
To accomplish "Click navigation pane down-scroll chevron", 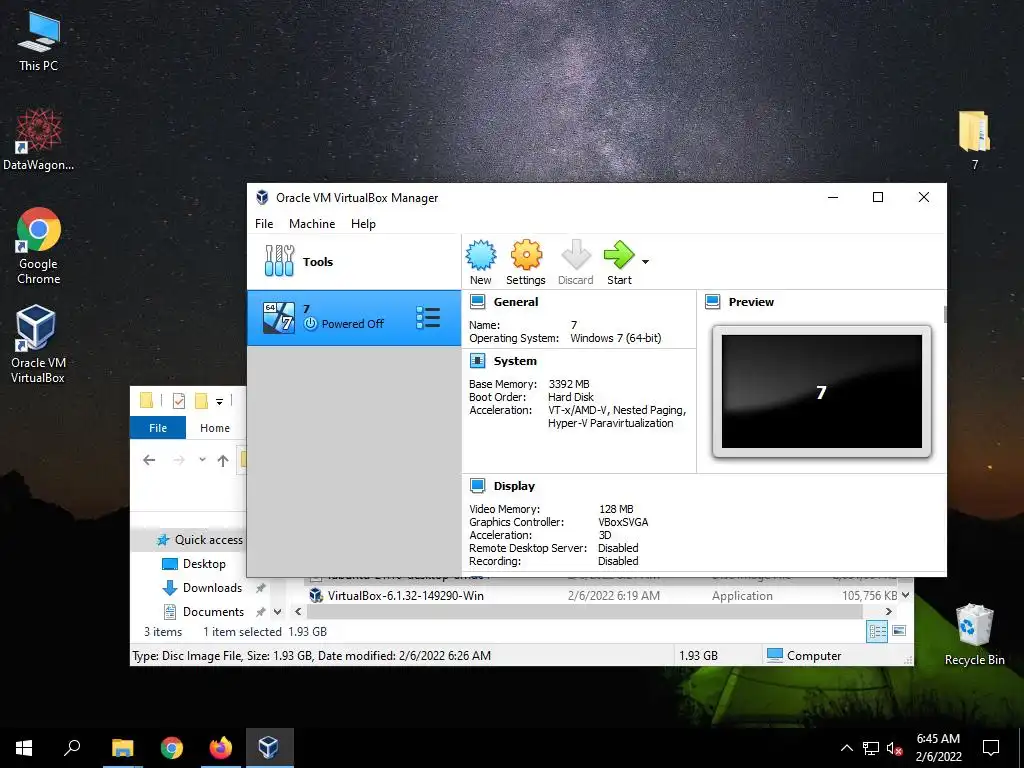I will click(278, 612).
